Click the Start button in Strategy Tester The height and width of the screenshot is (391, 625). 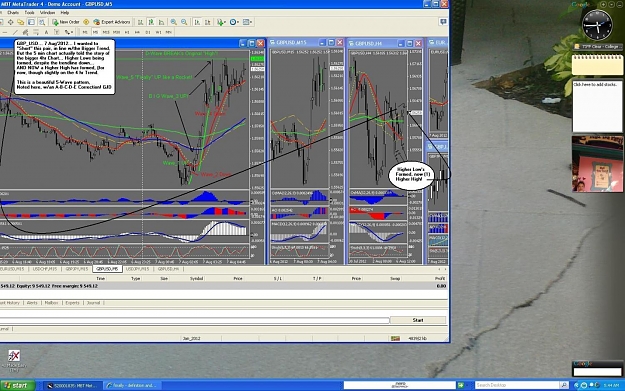[x=418, y=320]
